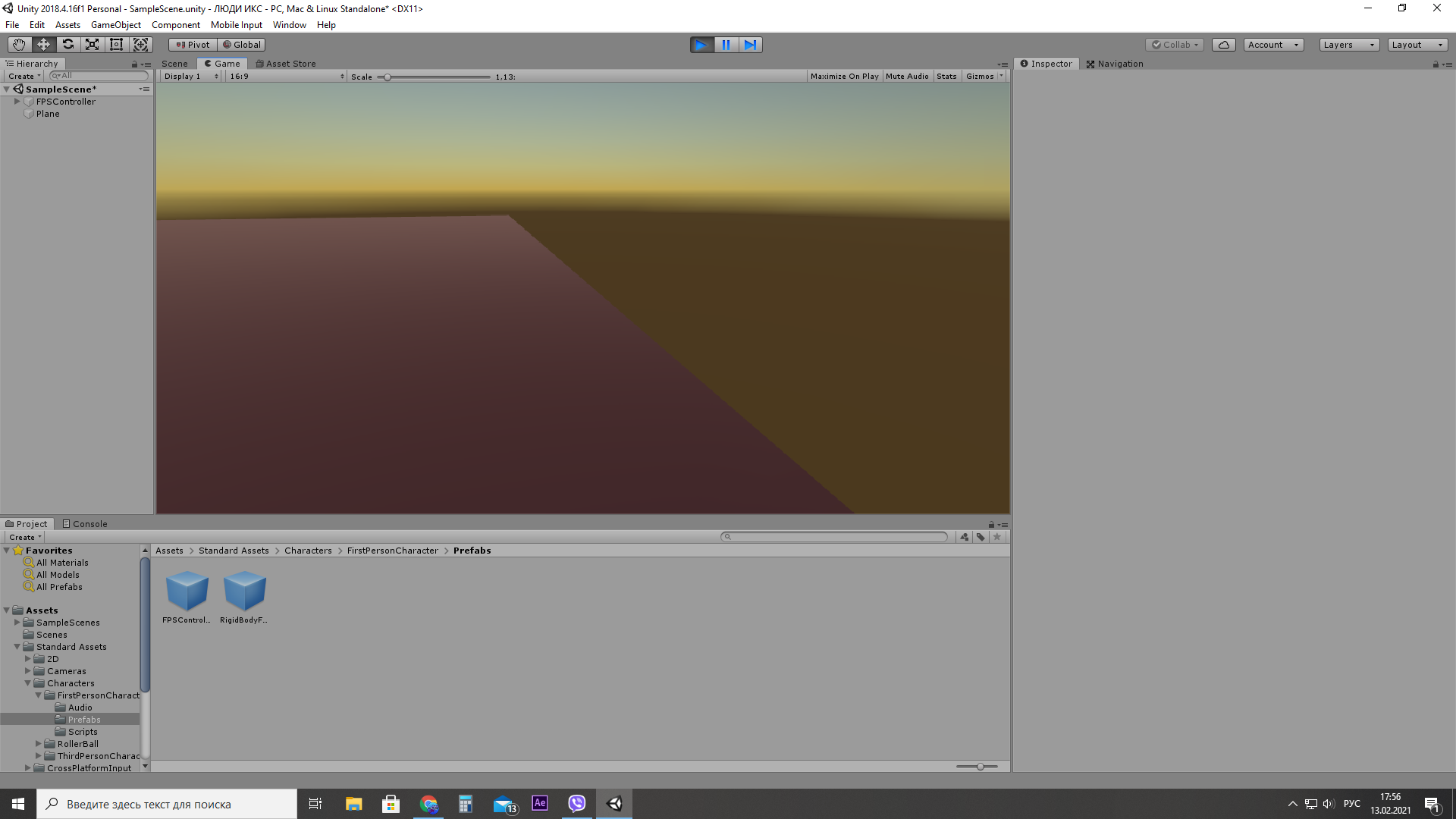Screen dimensions: 1456x819
Task: Lock the Inspector panel
Action: 1436,64
